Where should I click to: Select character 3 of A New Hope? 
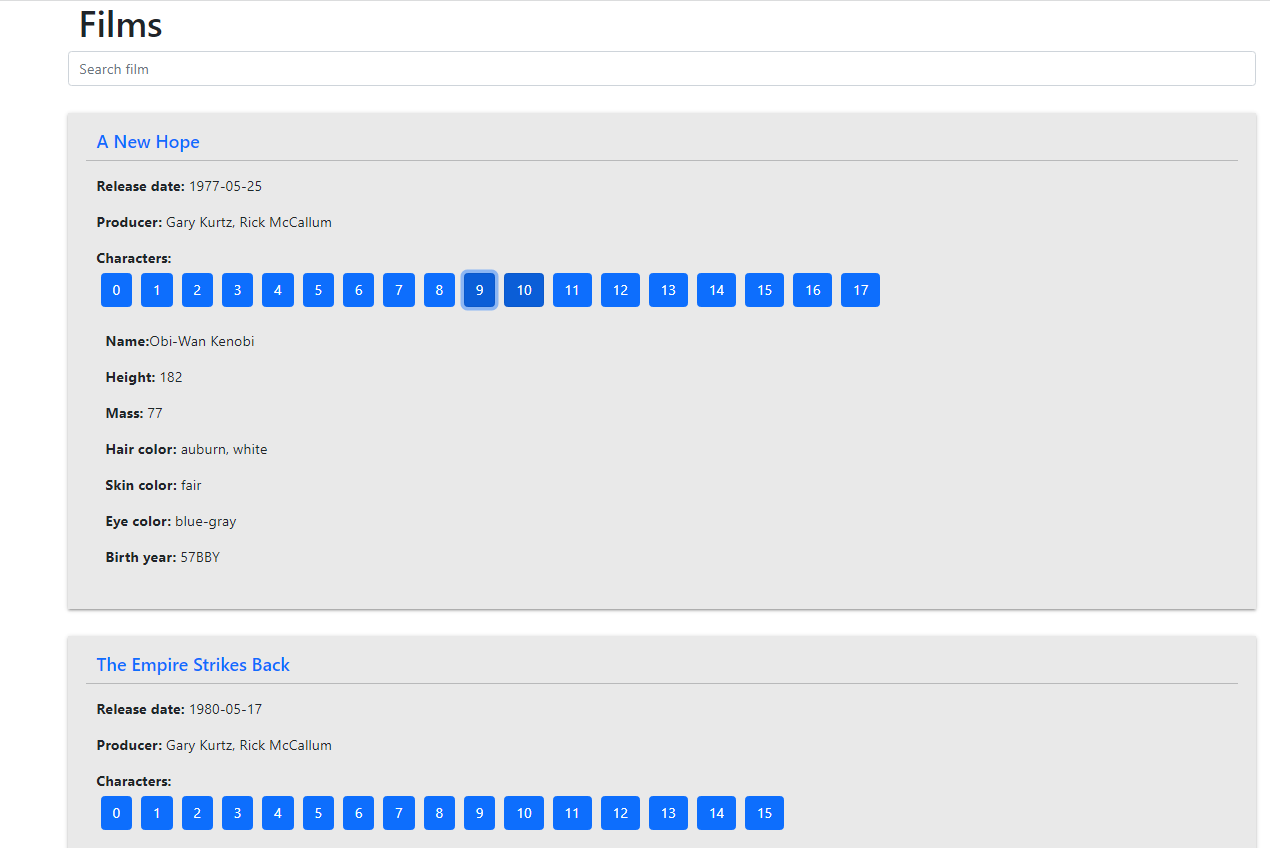click(237, 290)
